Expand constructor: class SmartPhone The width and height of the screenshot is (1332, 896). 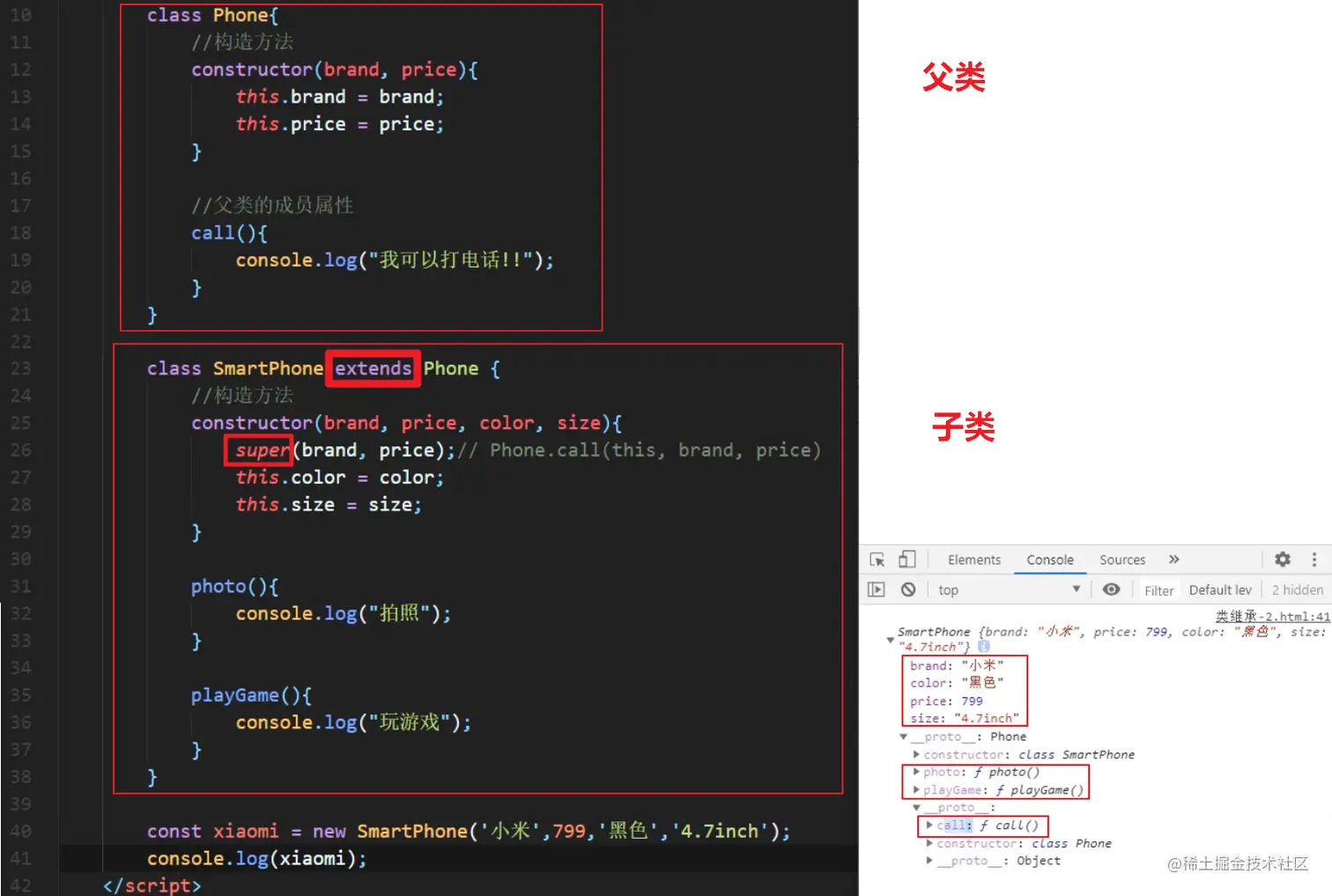[x=916, y=755]
